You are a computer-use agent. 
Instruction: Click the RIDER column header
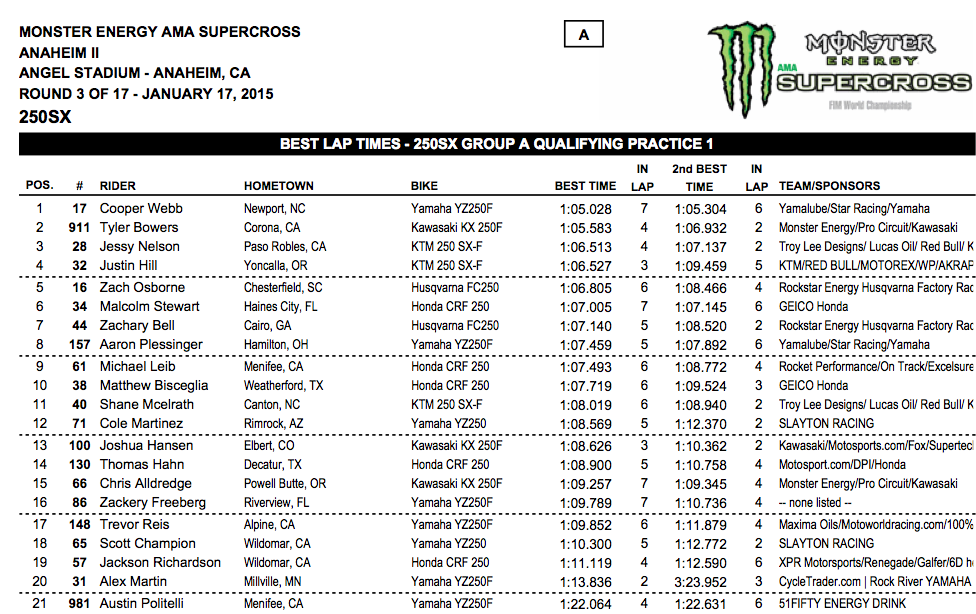tap(118, 186)
